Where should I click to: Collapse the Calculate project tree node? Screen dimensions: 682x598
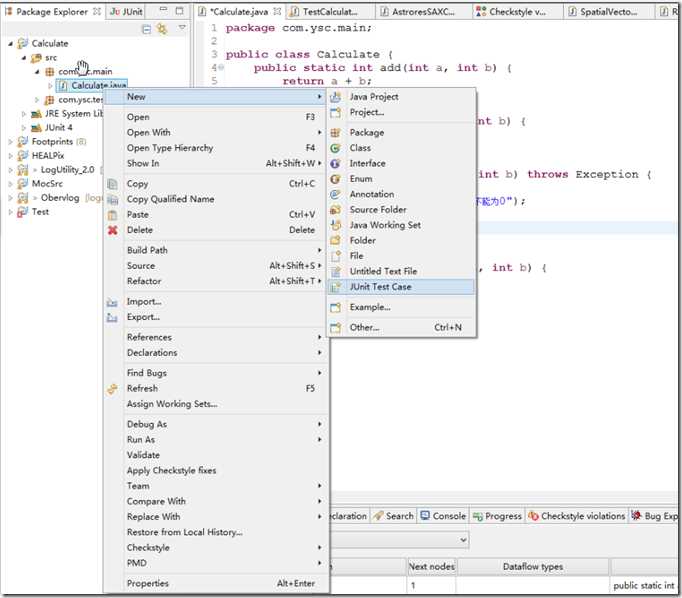pos(9,44)
